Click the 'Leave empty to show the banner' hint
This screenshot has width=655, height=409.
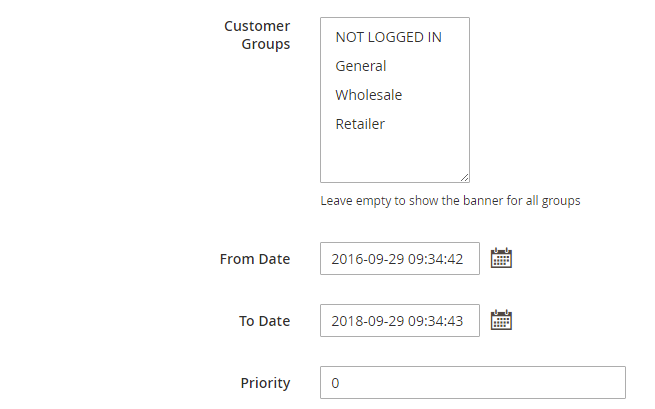pos(450,200)
